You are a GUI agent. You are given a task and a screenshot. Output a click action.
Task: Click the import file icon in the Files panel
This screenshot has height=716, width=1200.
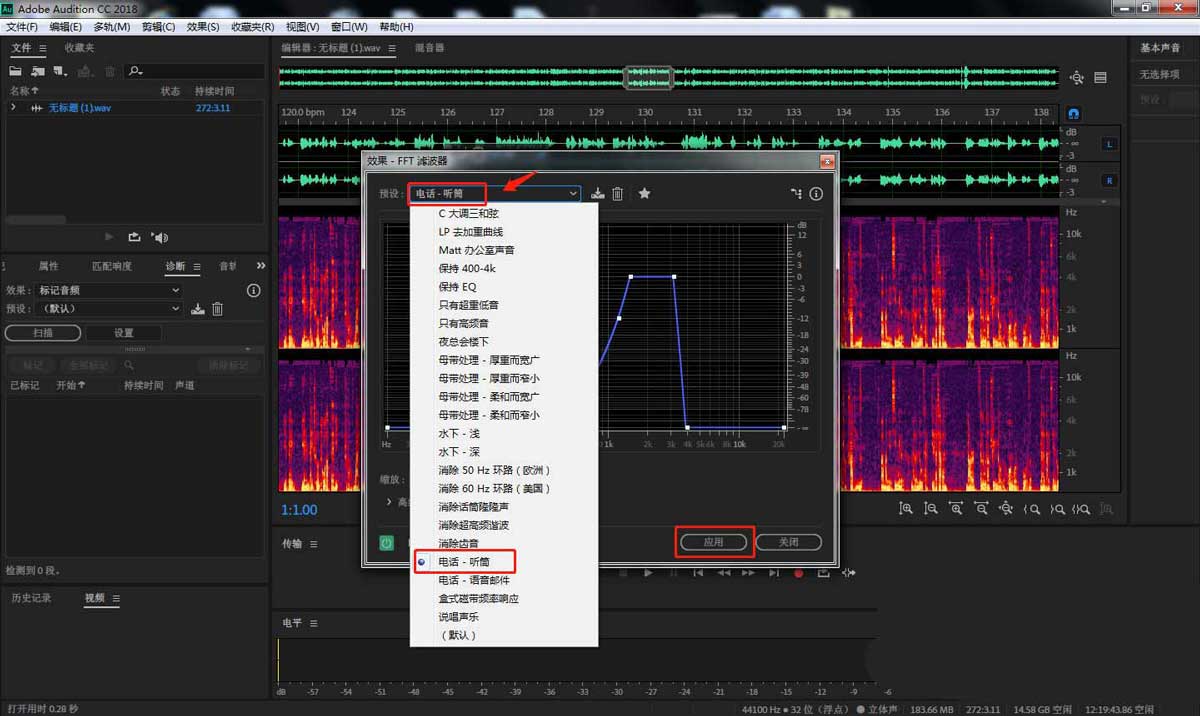tap(37, 71)
